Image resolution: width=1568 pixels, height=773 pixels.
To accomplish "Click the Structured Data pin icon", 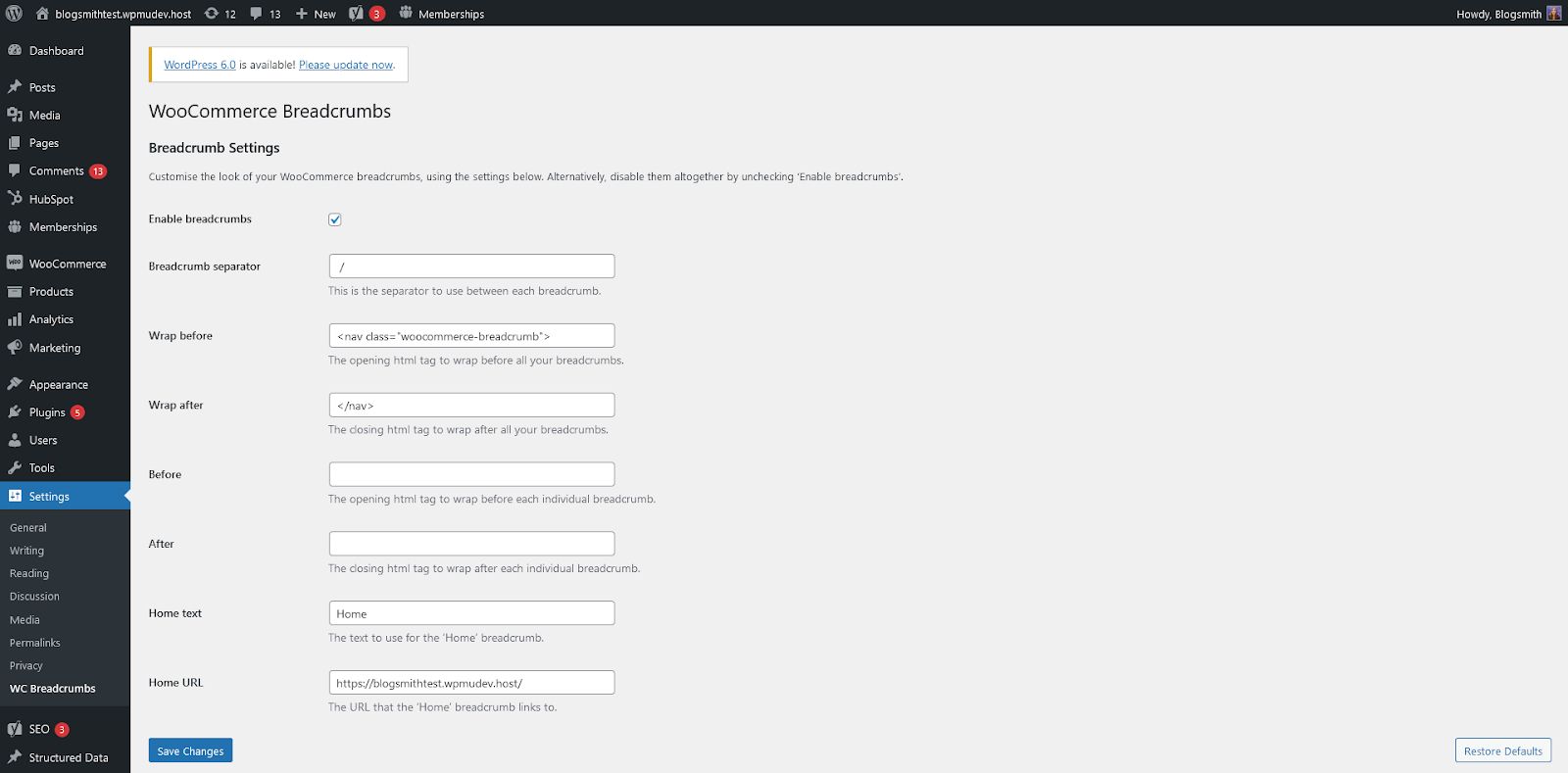I will click(15, 757).
